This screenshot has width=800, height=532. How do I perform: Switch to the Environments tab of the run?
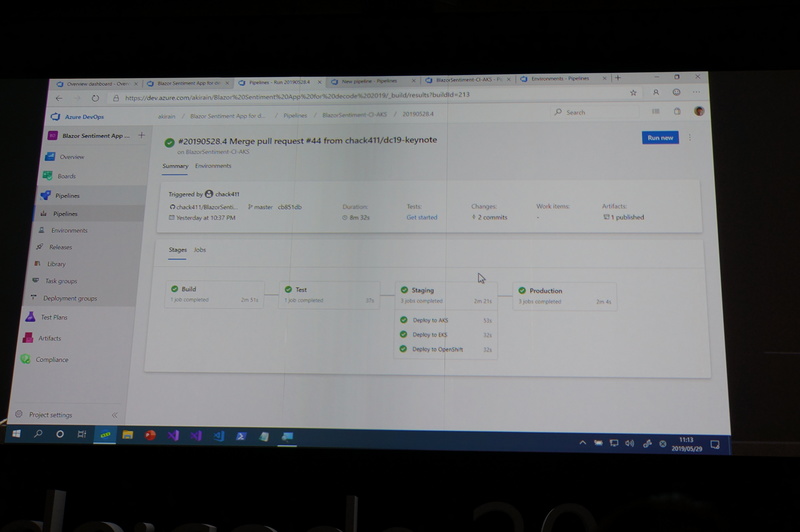[213, 166]
